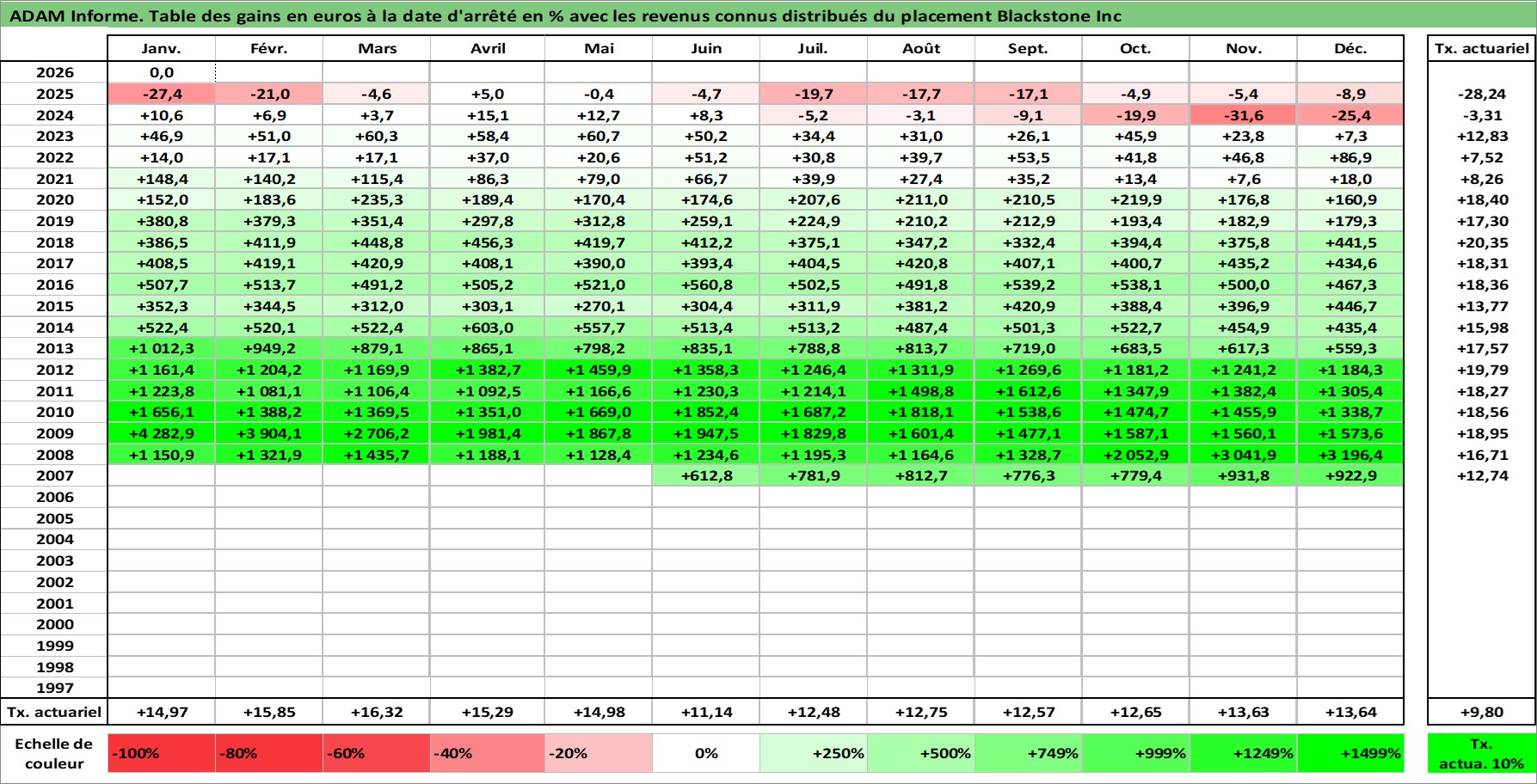Click the +13,64 actuarial rate for Déc.
Image resolution: width=1537 pixels, height=784 pixels.
click(1350, 713)
